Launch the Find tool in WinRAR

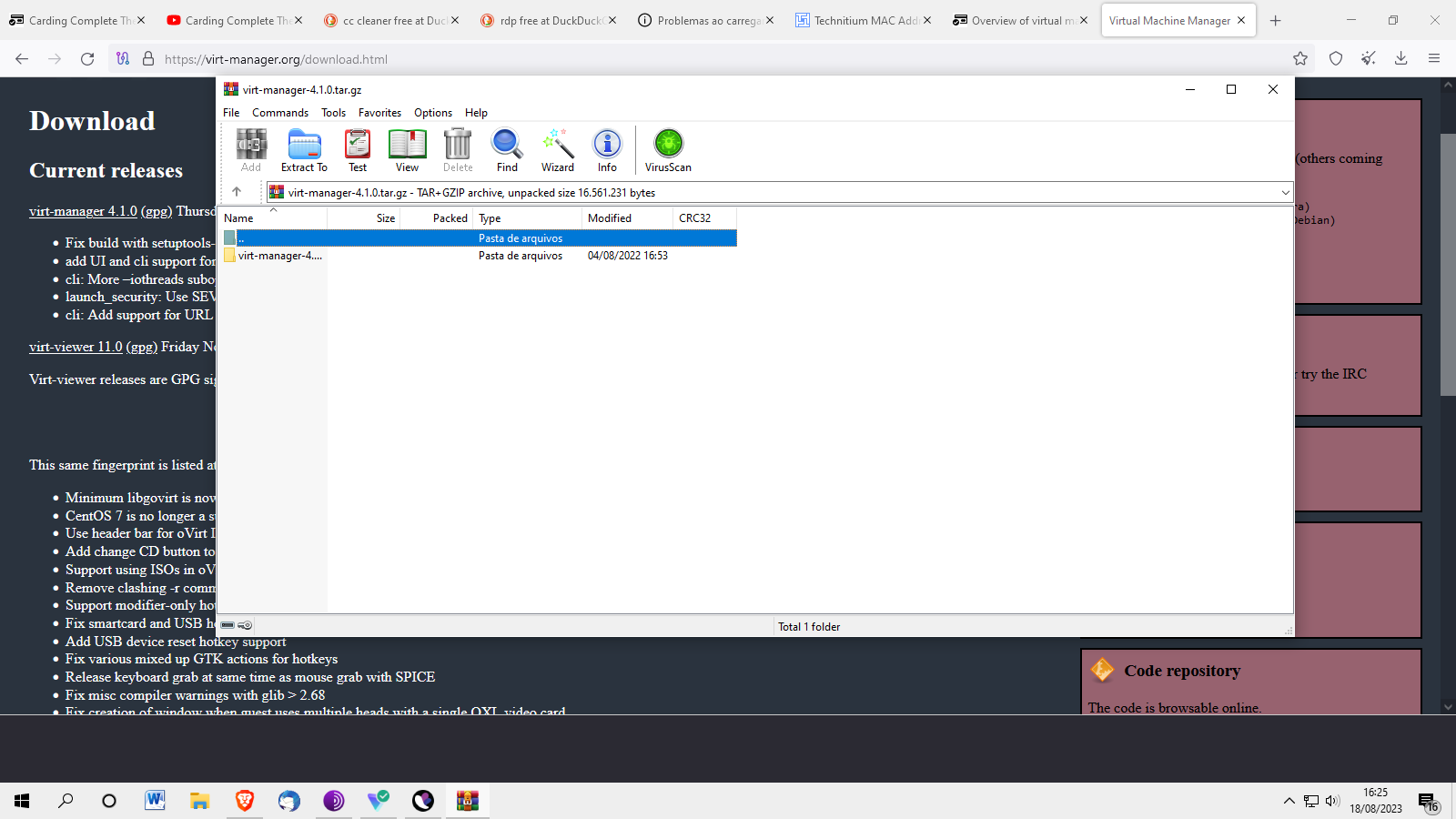coord(507,150)
